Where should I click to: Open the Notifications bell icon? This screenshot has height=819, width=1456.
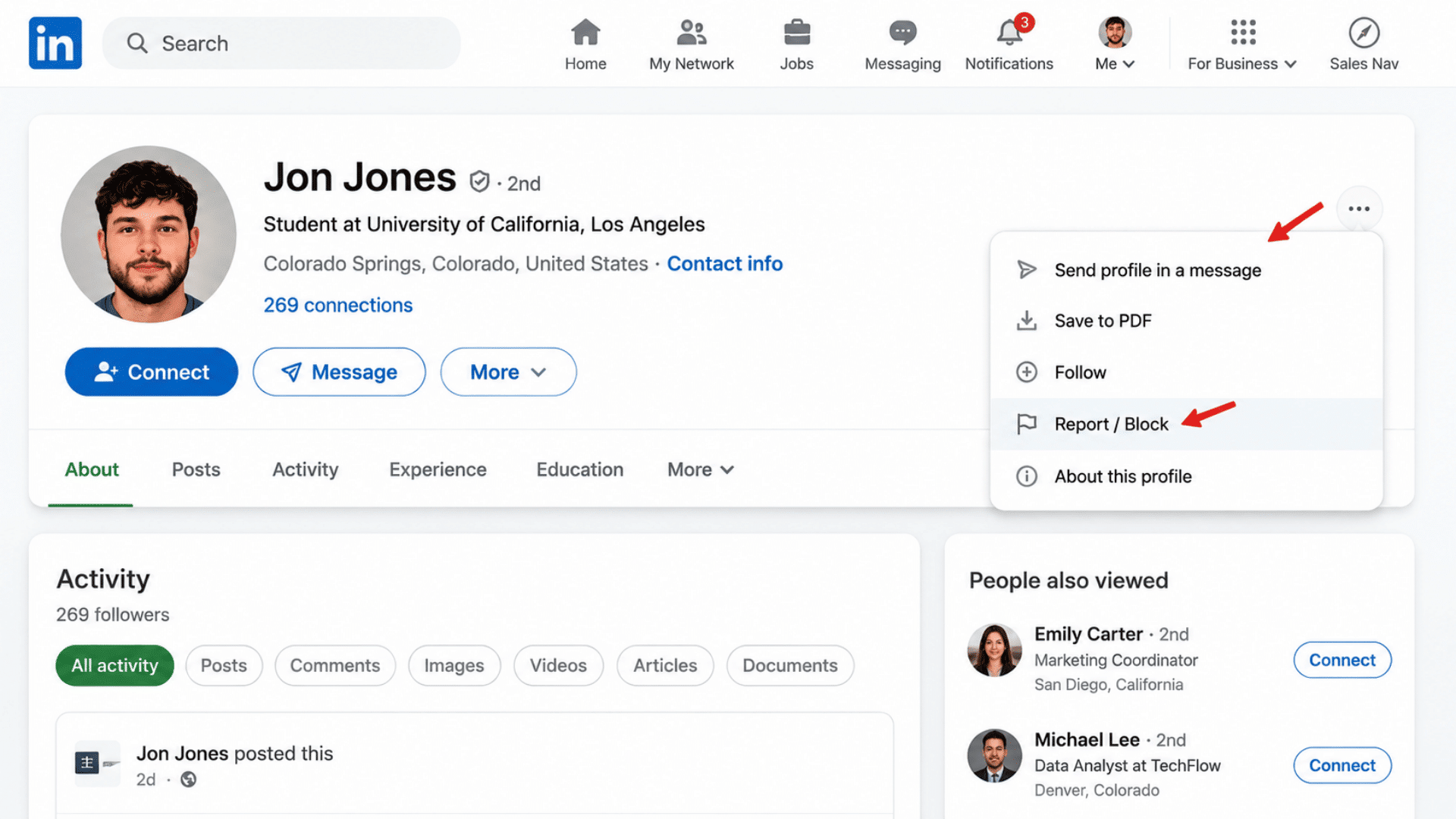point(1010,33)
